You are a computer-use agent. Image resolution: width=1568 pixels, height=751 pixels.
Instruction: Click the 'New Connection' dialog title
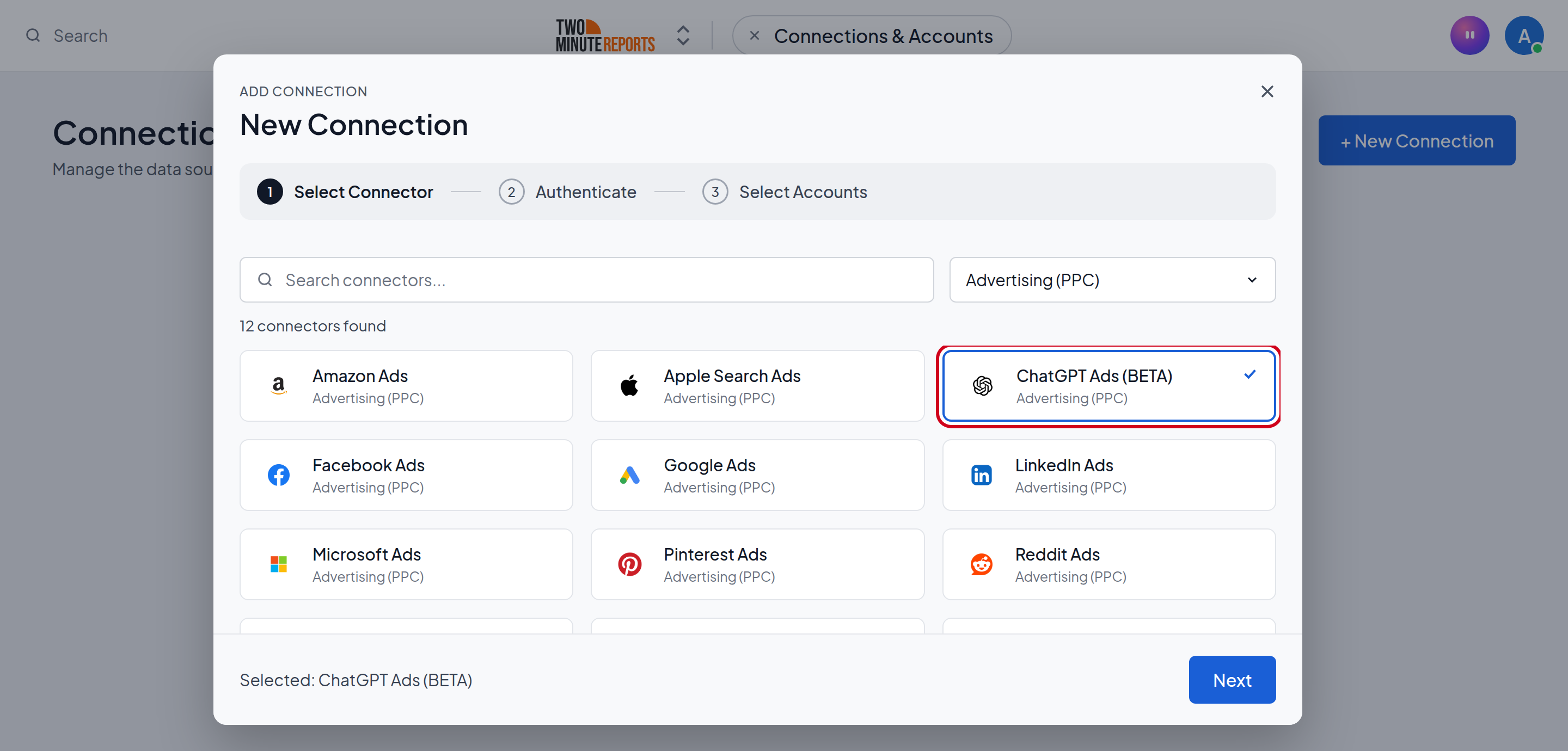pos(354,125)
